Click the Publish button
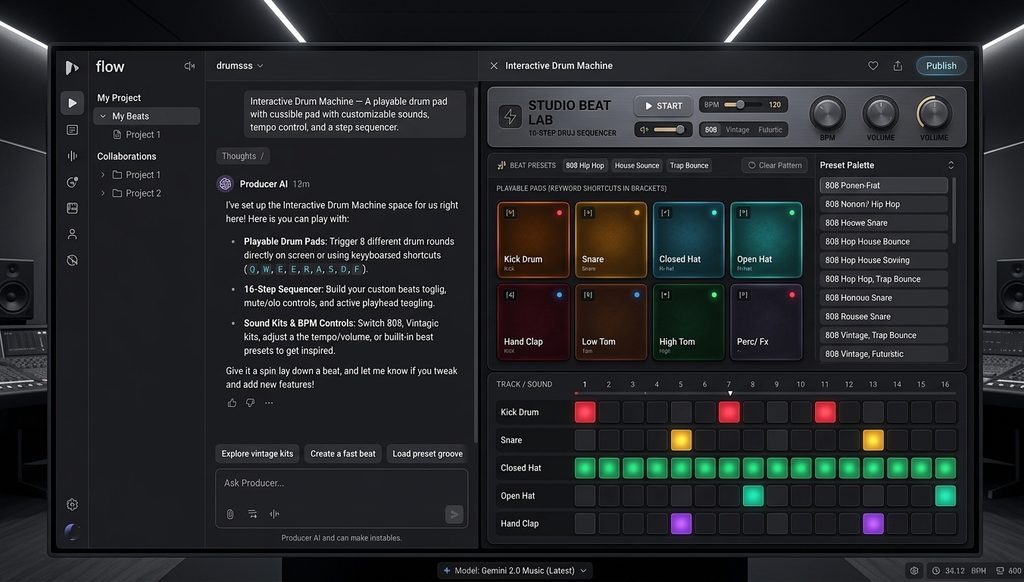The height and width of the screenshot is (582, 1024). click(x=940, y=66)
